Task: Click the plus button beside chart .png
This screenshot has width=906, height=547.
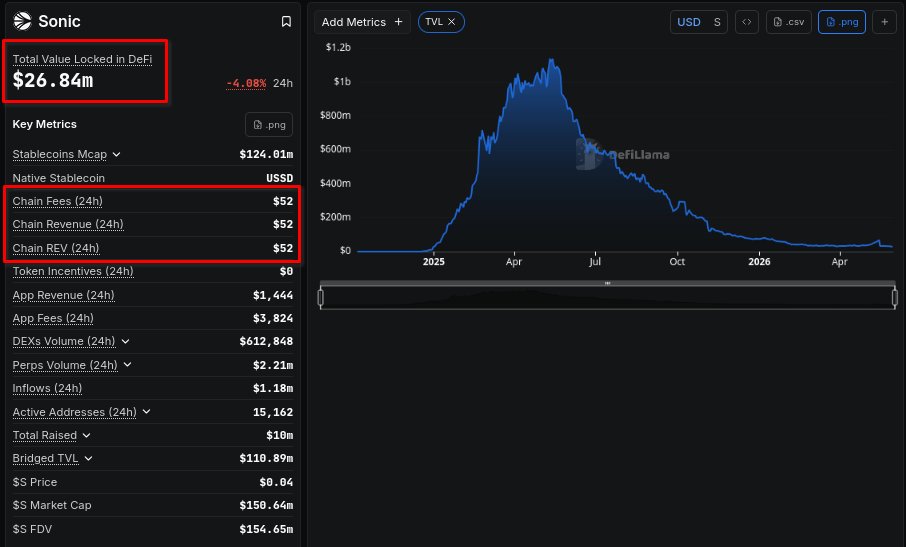Action: [884, 22]
